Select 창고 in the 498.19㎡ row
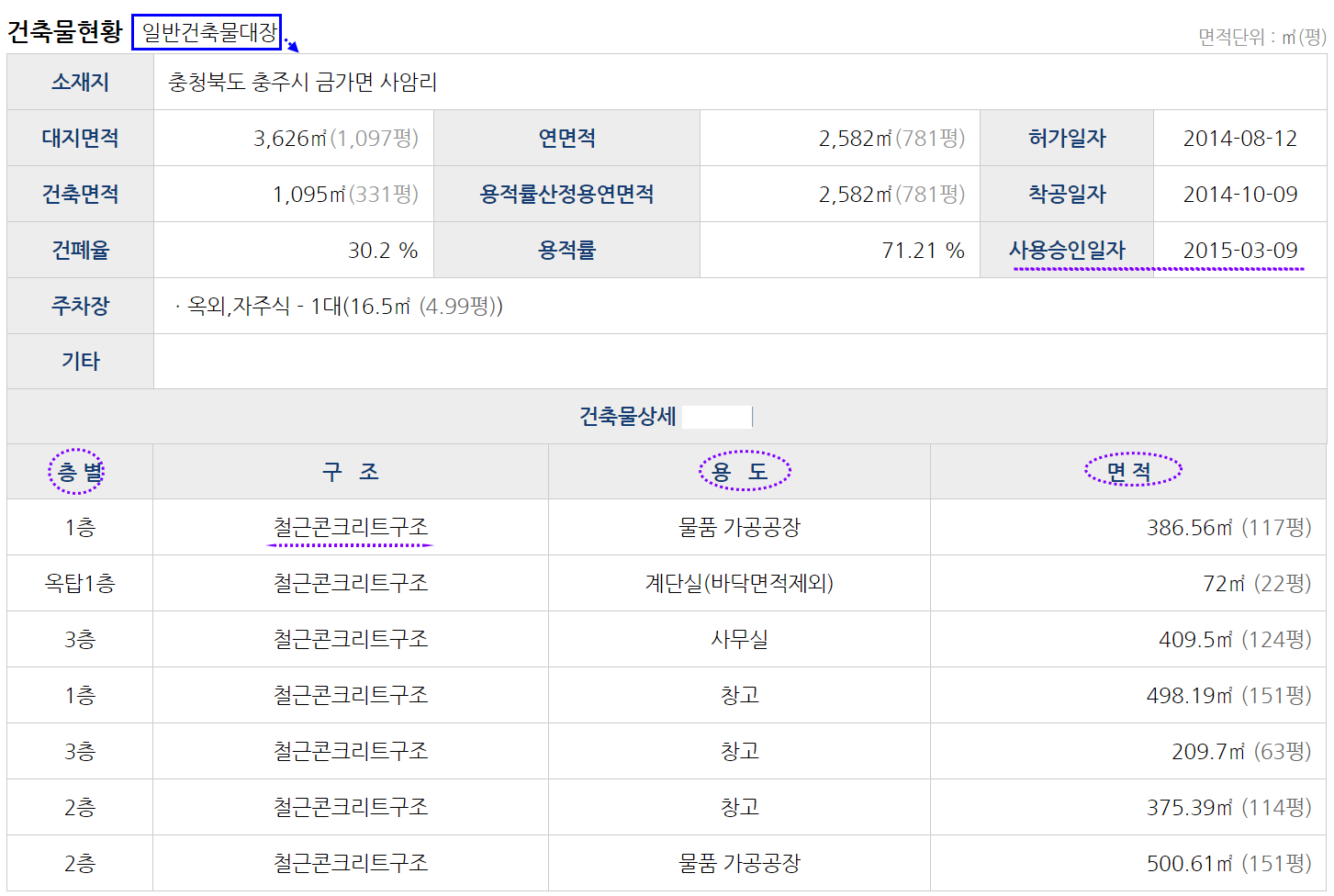Viewport: 1334px width, 896px height. 739,695
